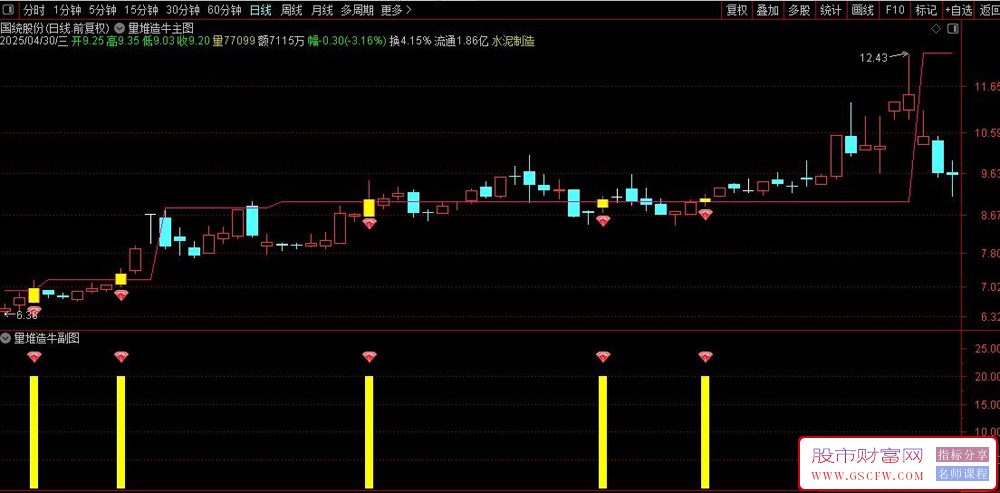Click the last cyan candle on the chart
The height and width of the screenshot is (493, 1000).
point(952,173)
